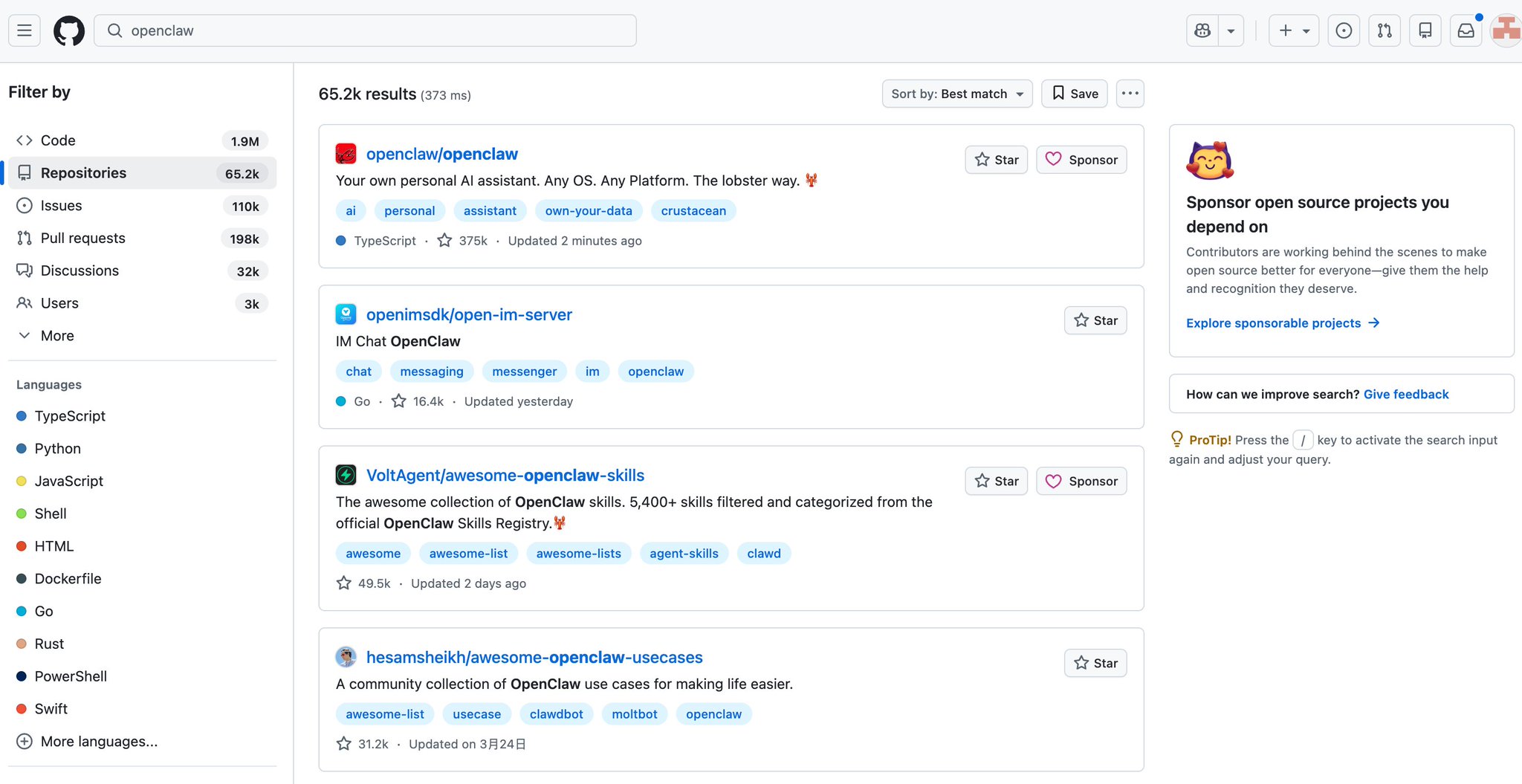Open openclaw/openclaw repository
The height and width of the screenshot is (784, 1522).
[x=442, y=154]
